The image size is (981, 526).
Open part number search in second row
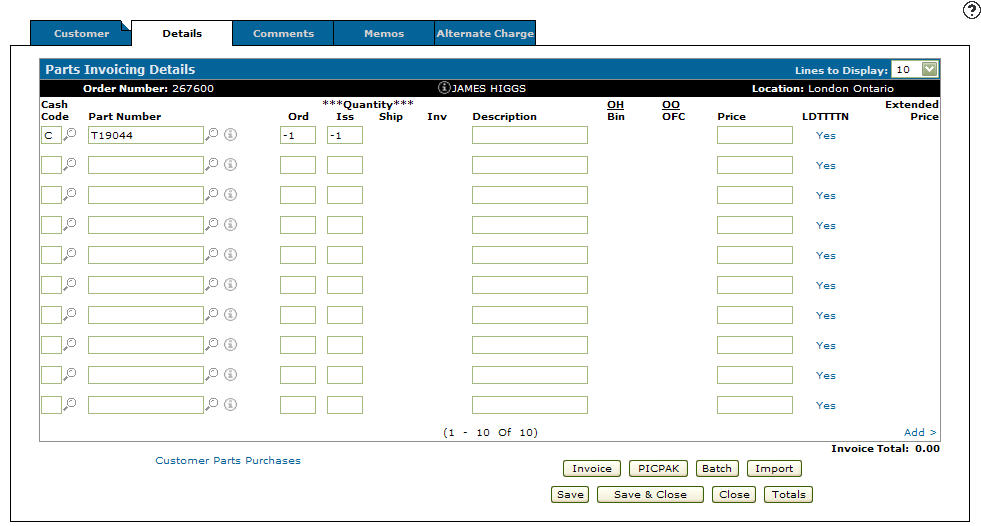click(211, 164)
